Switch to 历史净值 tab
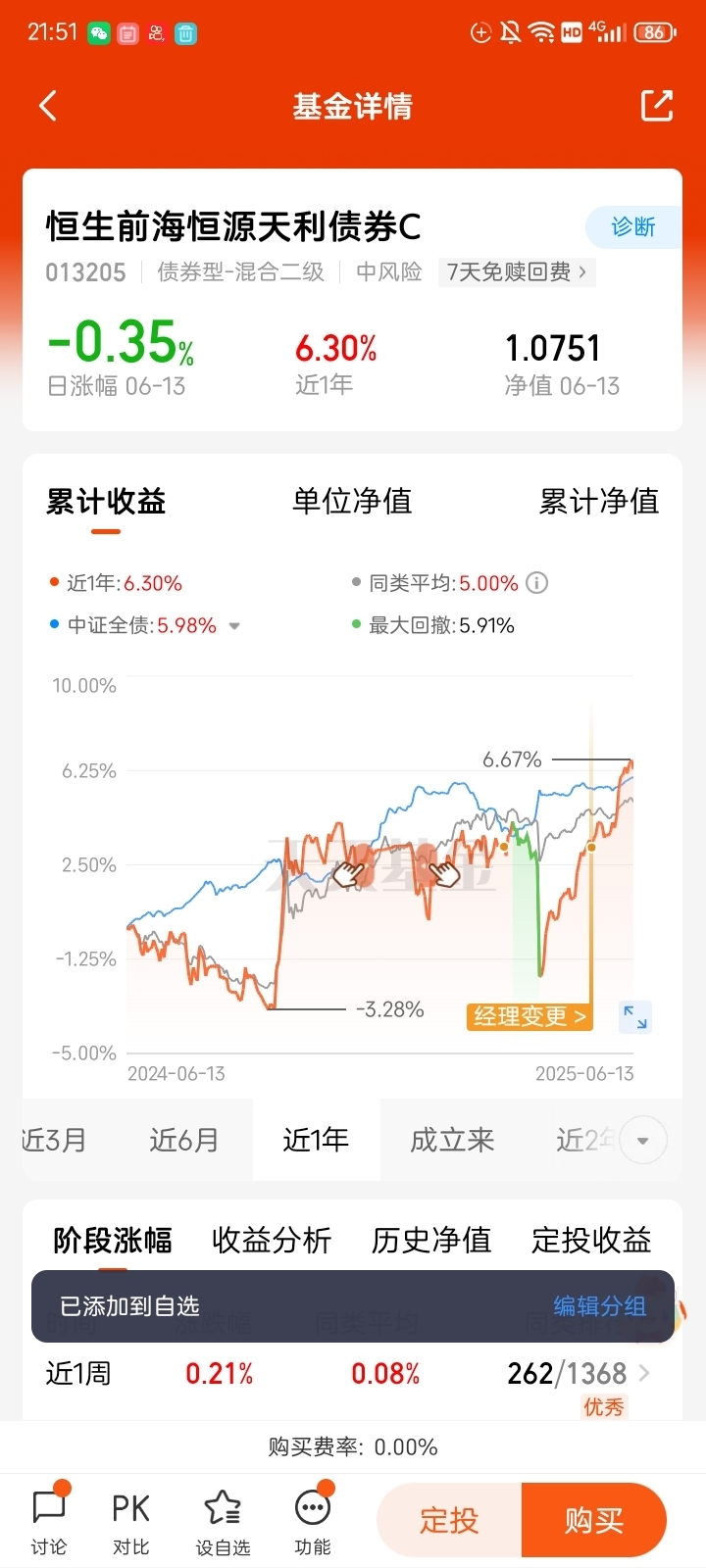706x1568 pixels. click(431, 1240)
